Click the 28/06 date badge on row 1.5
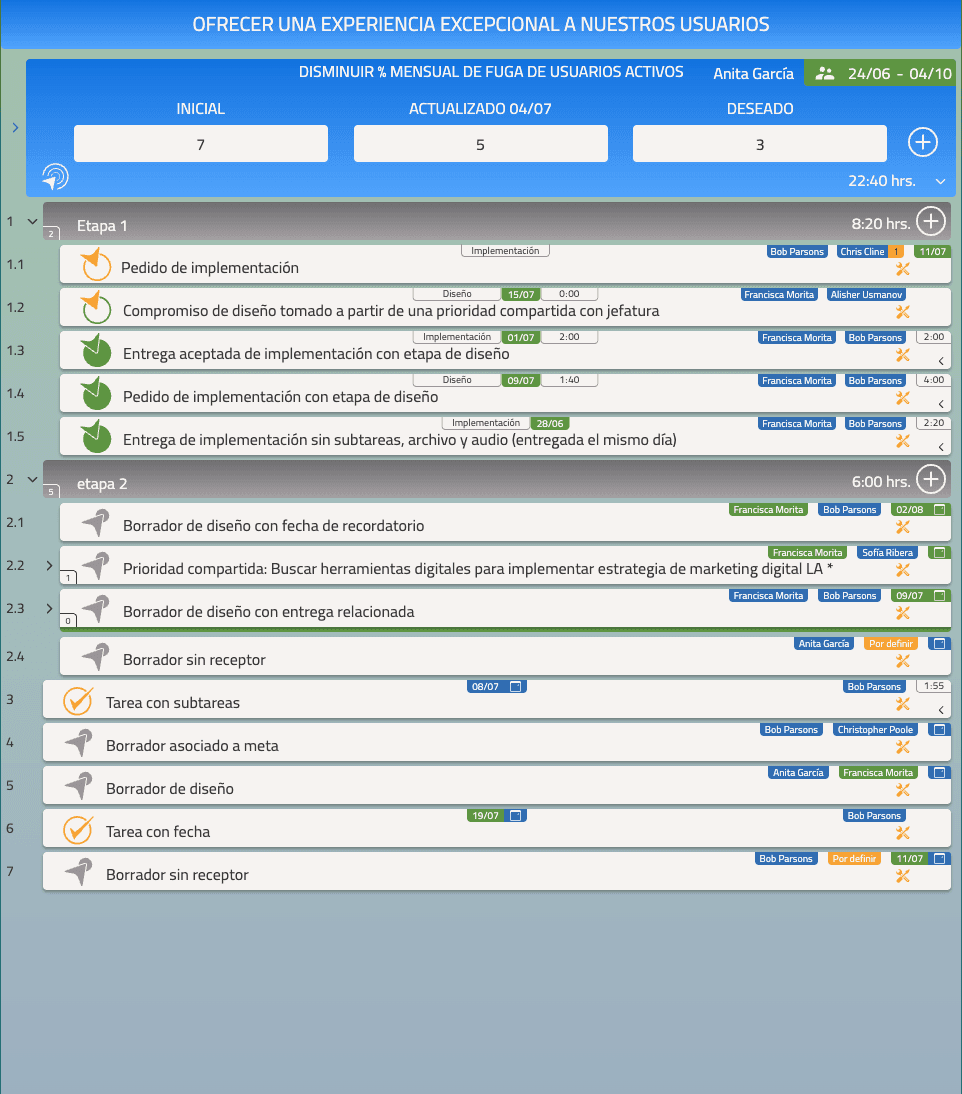The height and width of the screenshot is (1094, 962). tap(550, 424)
